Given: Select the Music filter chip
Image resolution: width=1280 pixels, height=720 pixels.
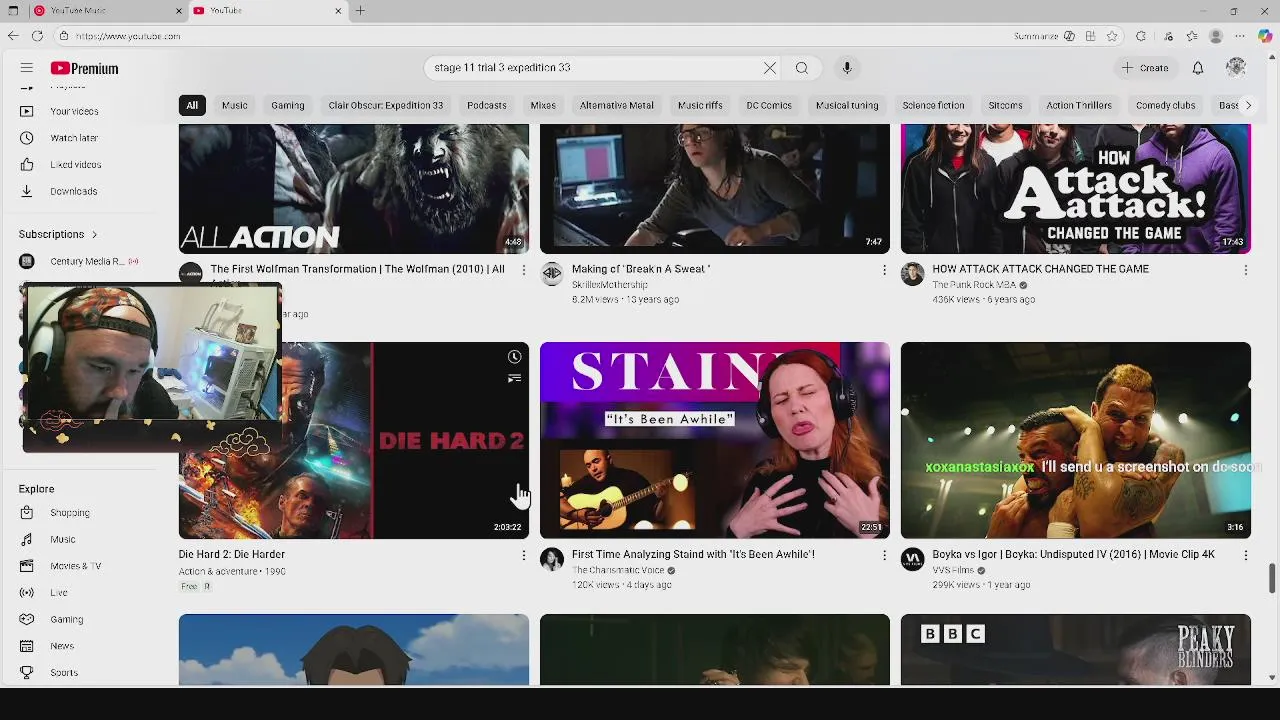Looking at the screenshot, I should coord(235,105).
